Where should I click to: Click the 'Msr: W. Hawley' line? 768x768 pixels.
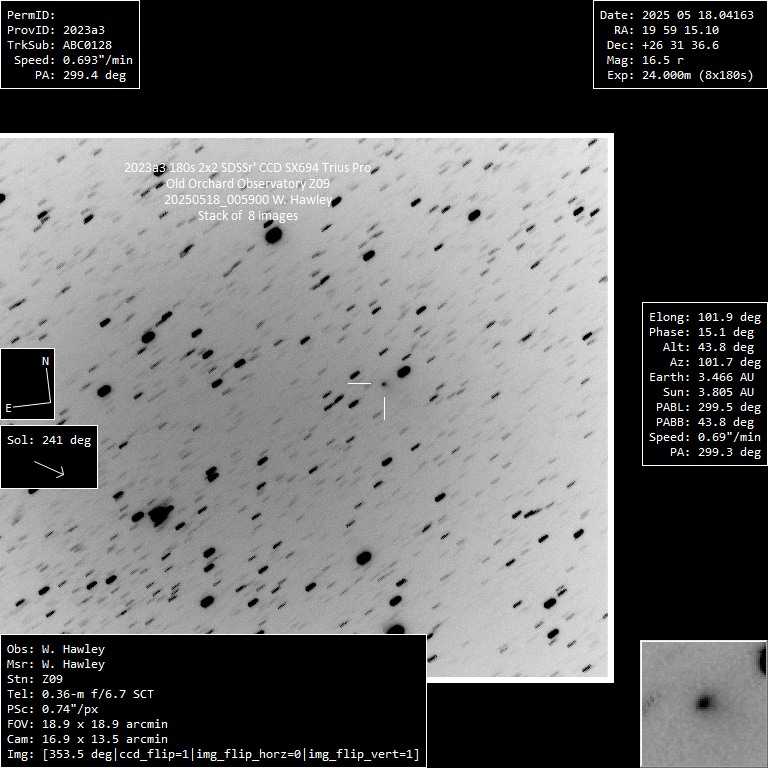[56, 665]
